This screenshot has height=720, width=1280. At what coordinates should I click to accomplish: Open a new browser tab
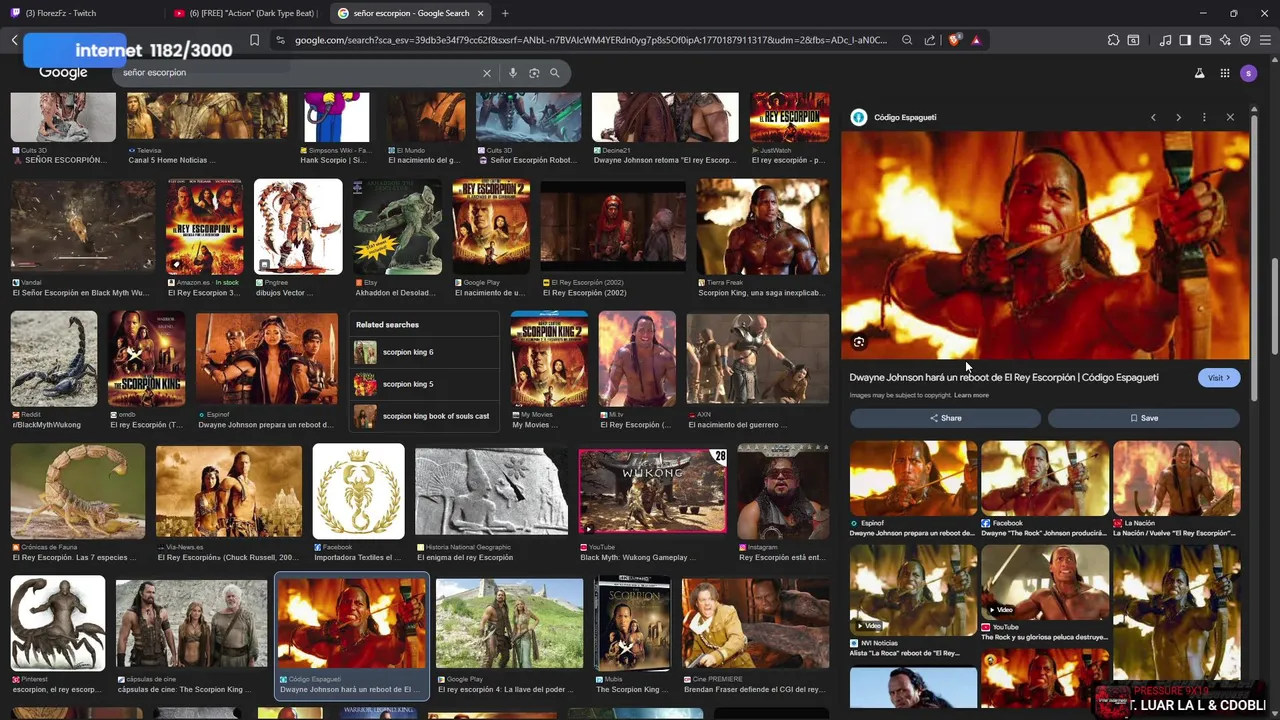(x=505, y=13)
